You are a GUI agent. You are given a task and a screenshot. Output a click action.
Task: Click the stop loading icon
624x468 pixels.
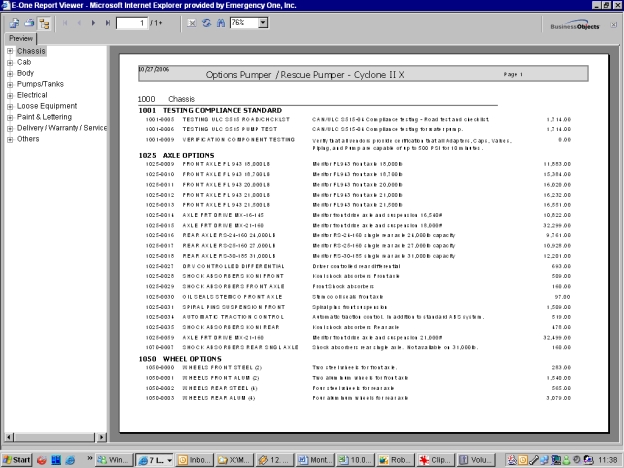[192, 23]
